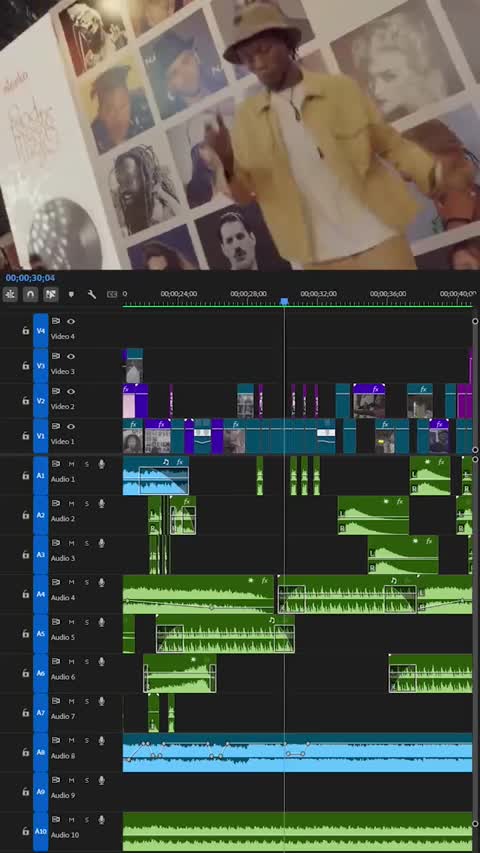
Task: Lock the Video 4 track padlock
Action: 25,330
